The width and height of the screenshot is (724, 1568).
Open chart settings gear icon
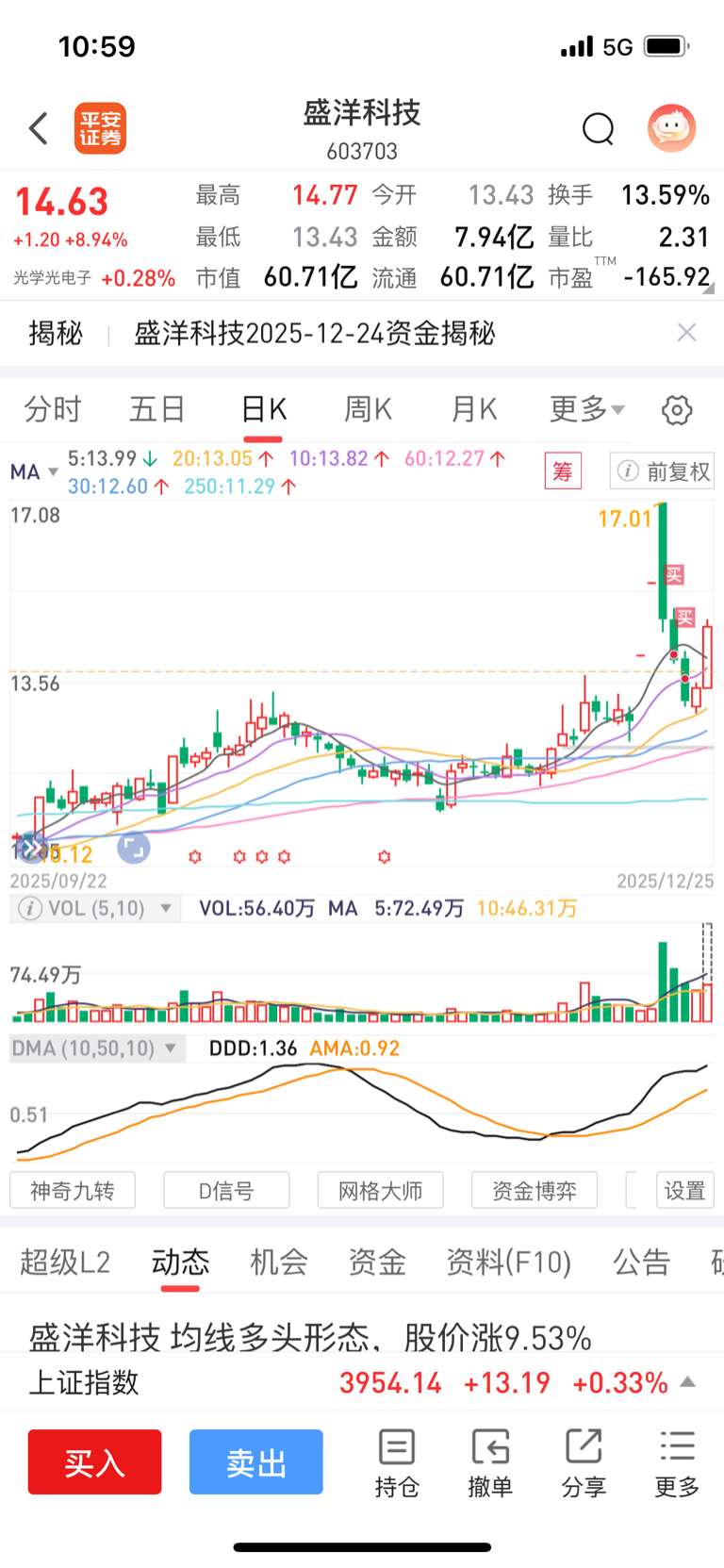[677, 410]
